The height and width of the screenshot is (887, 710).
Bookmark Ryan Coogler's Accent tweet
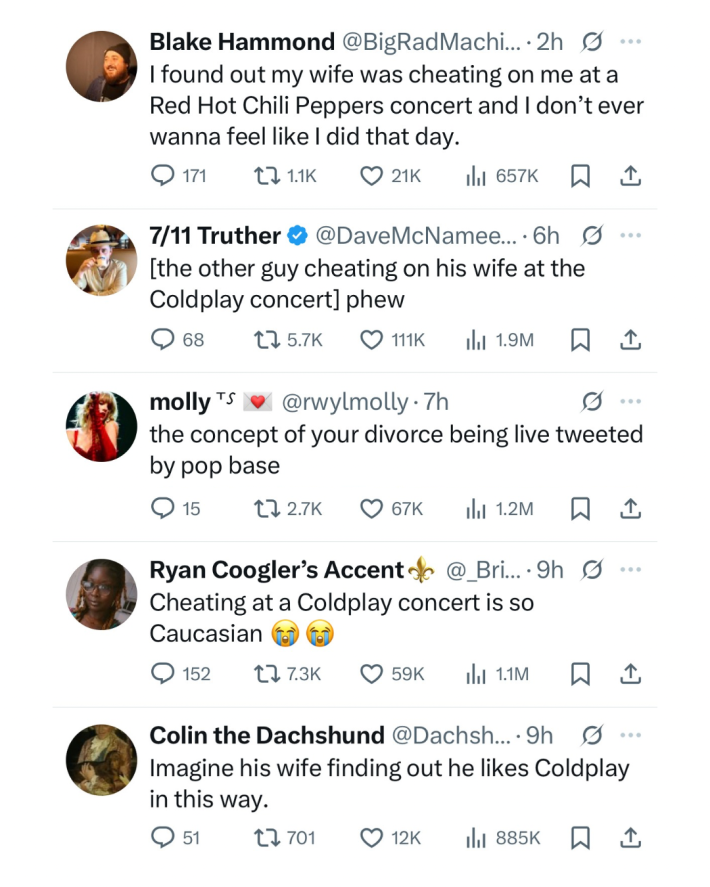click(x=579, y=674)
